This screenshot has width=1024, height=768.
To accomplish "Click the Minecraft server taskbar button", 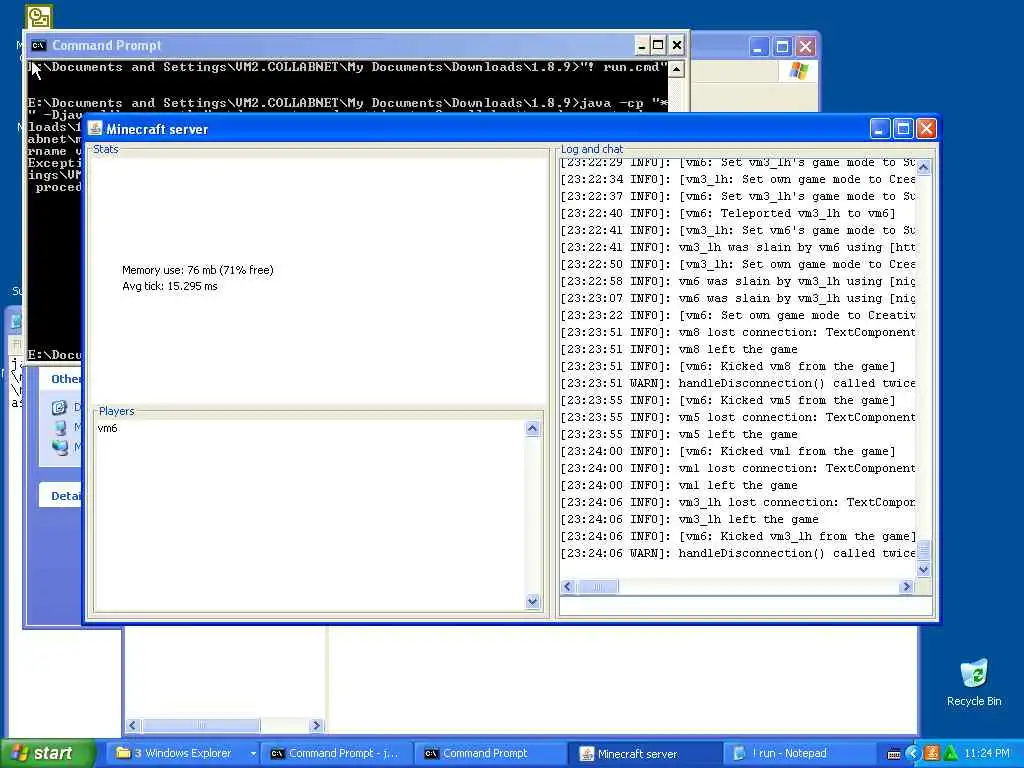I will tap(644, 753).
